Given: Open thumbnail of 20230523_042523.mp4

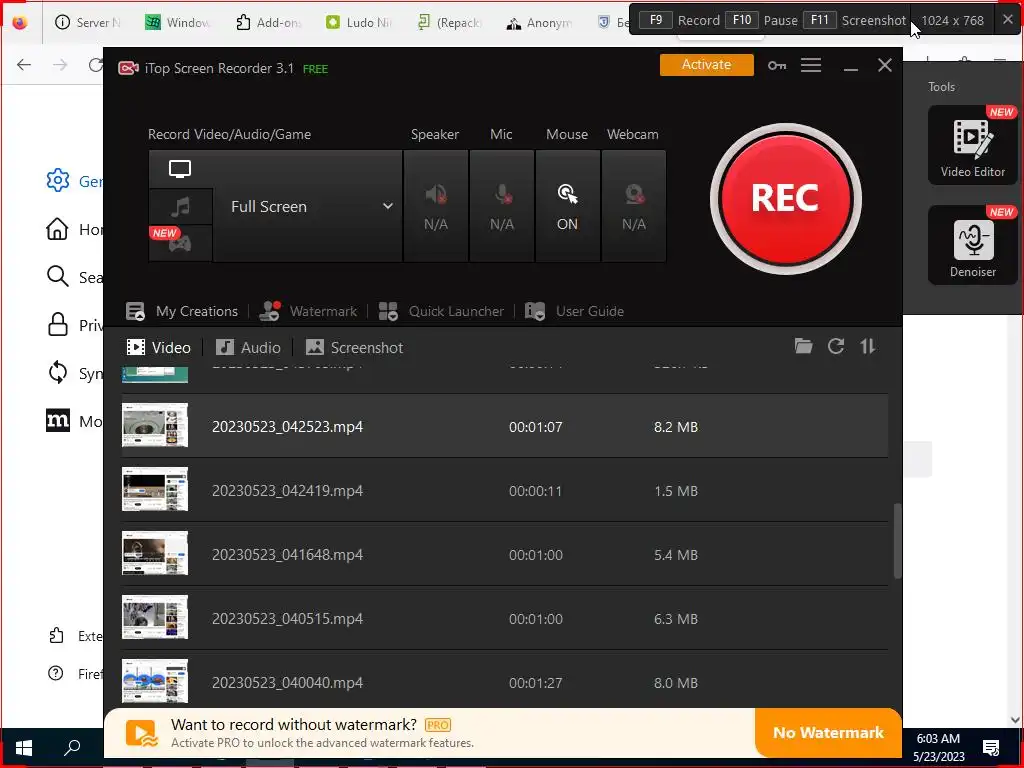Looking at the screenshot, I should [155, 425].
